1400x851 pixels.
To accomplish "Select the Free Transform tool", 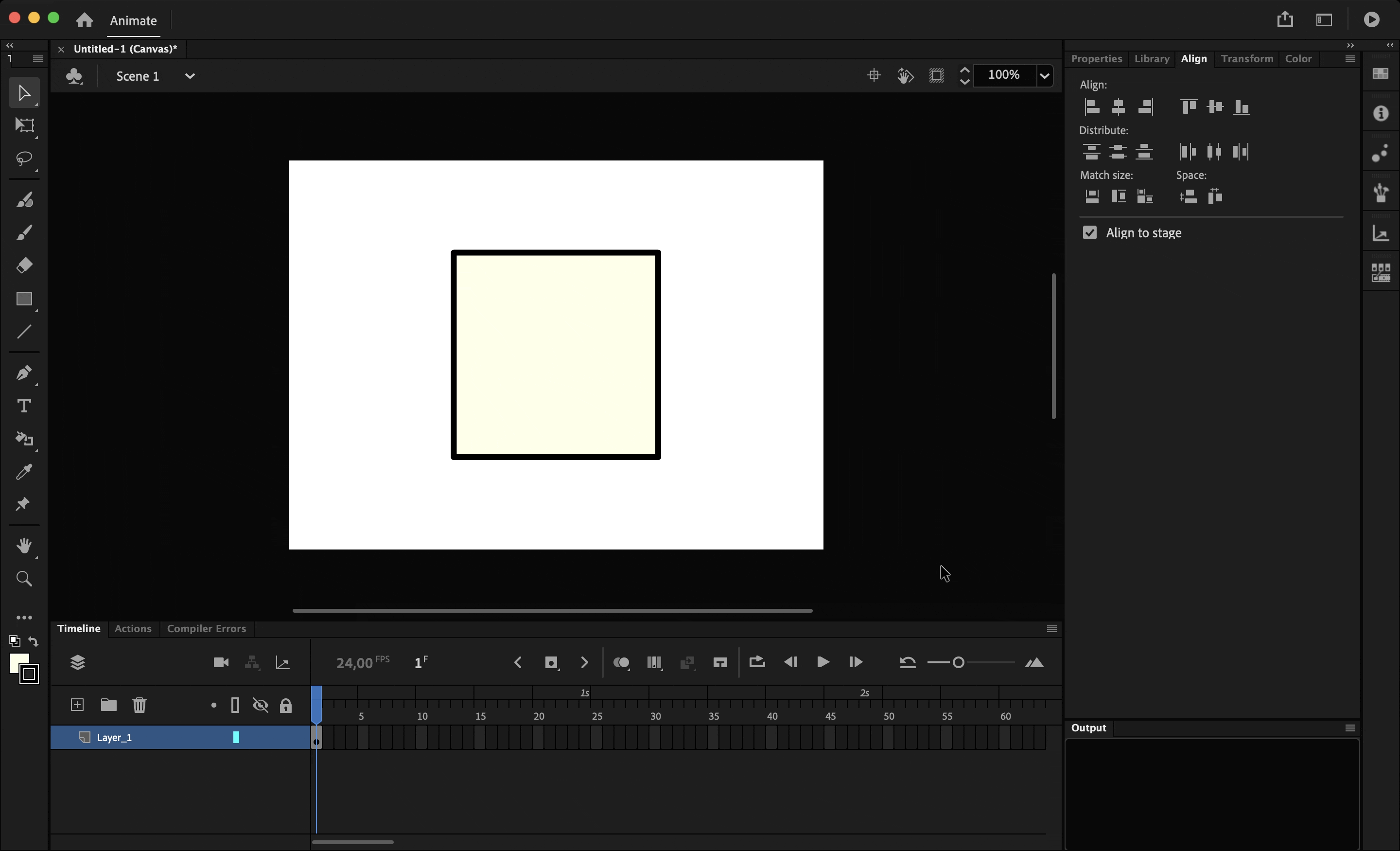I will 24,125.
